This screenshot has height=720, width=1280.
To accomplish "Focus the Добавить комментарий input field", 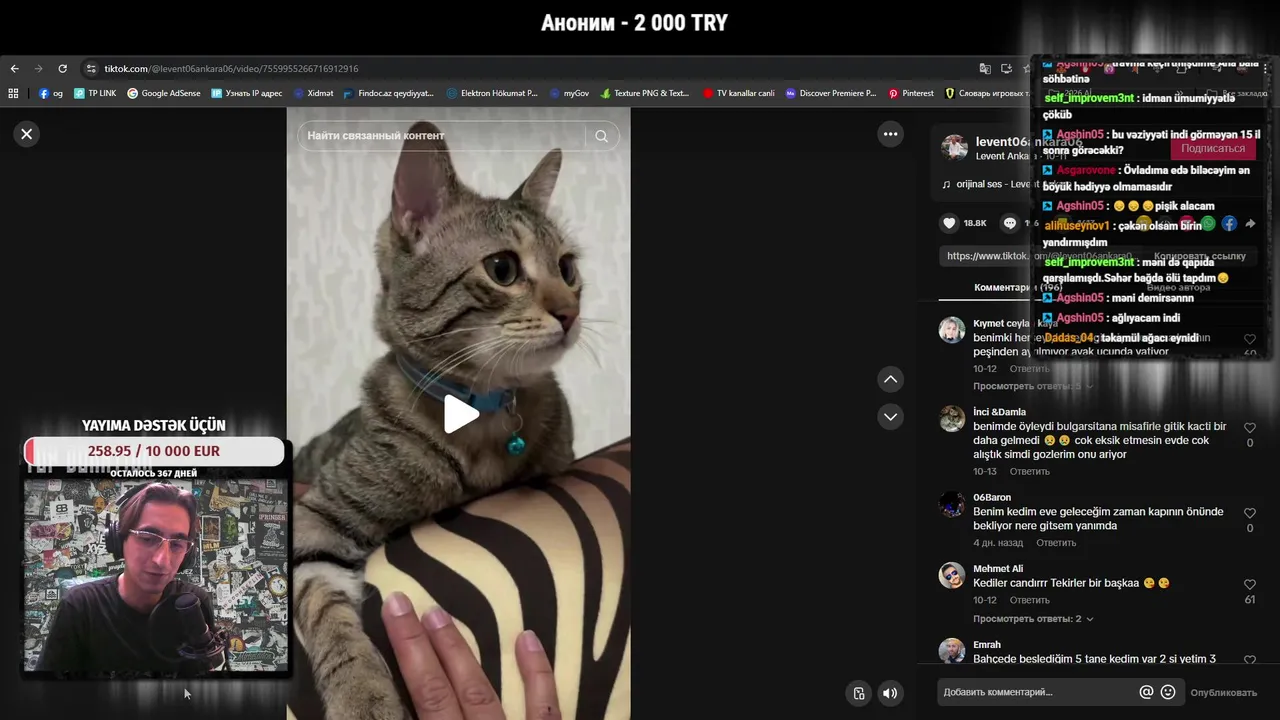I will coord(1035,692).
